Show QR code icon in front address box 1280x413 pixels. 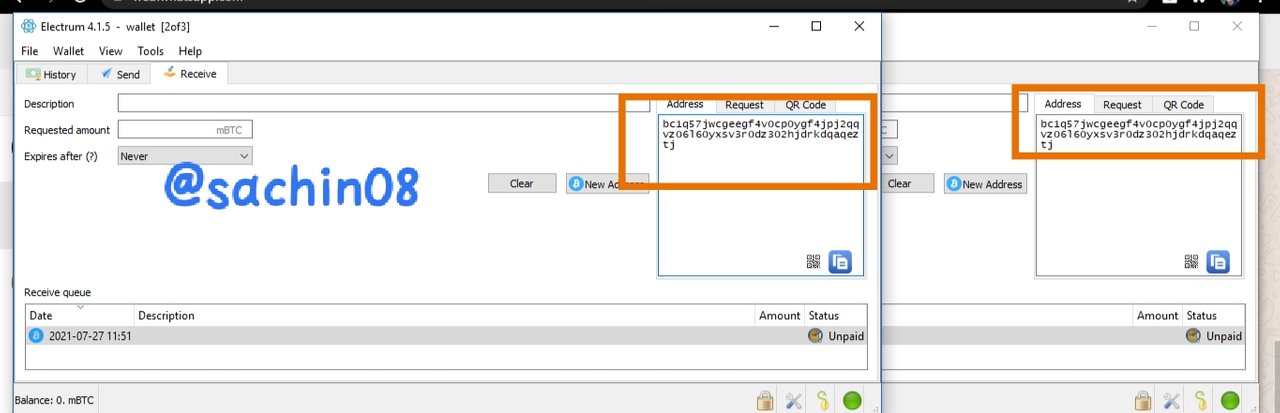click(x=814, y=262)
